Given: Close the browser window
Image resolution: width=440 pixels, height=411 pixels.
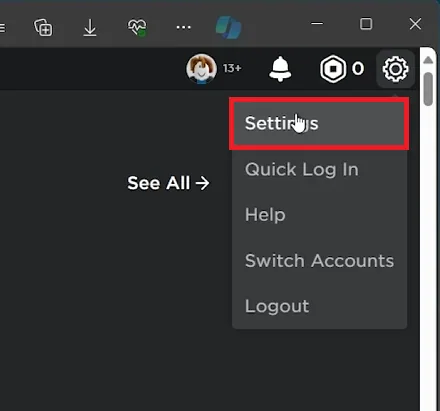Looking at the screenshot, I should click(x=415, y=24).
